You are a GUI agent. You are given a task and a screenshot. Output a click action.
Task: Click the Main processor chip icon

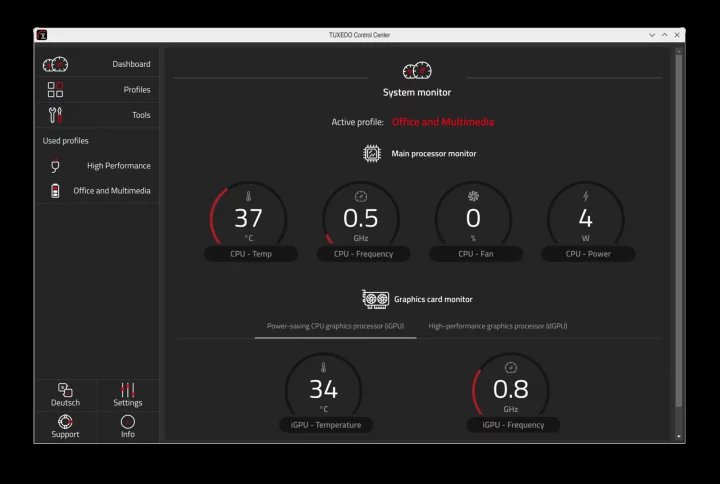[x=372, y=153]
